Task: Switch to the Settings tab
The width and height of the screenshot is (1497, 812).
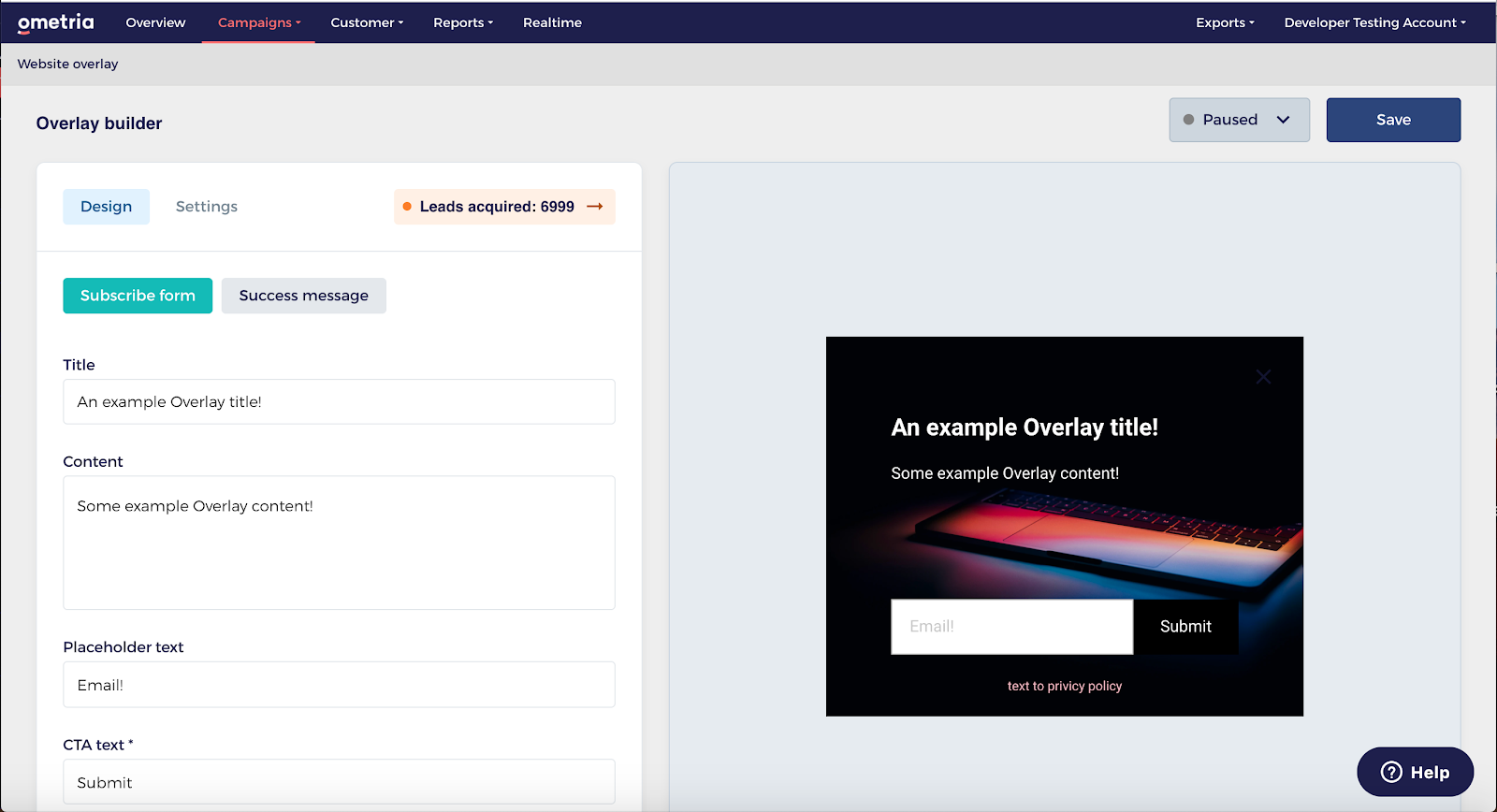Action: 207,207
